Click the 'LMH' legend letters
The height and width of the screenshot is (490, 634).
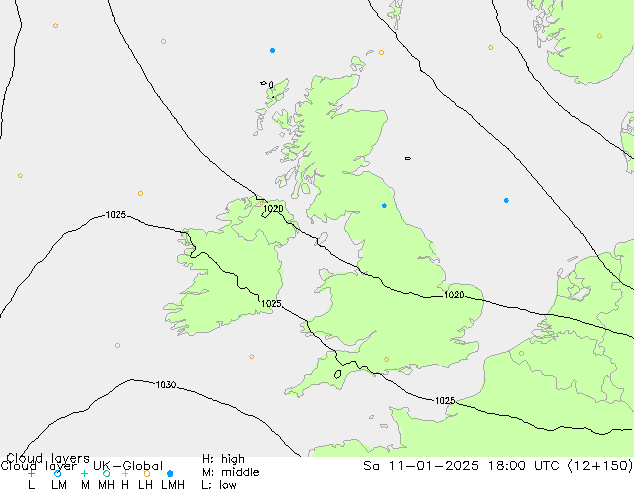pos(173,485)
